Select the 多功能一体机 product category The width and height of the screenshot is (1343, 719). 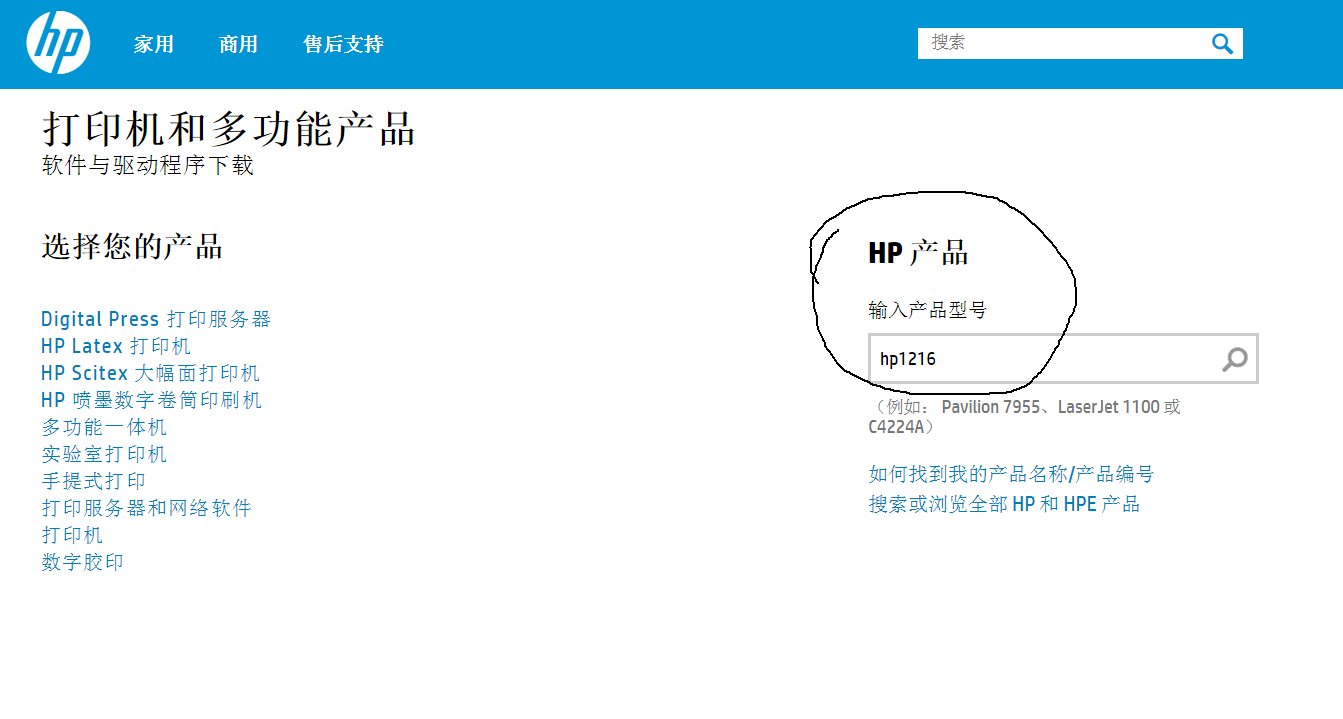(103, 426)
